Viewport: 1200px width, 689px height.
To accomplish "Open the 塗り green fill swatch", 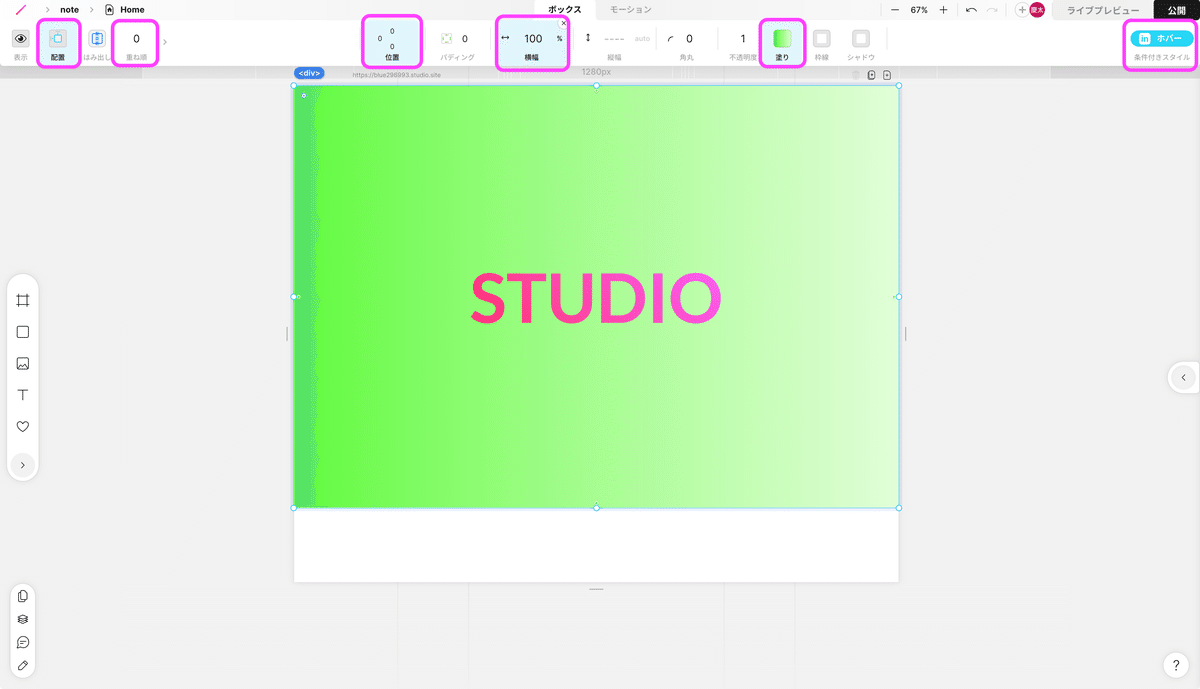I will (782, 39).
